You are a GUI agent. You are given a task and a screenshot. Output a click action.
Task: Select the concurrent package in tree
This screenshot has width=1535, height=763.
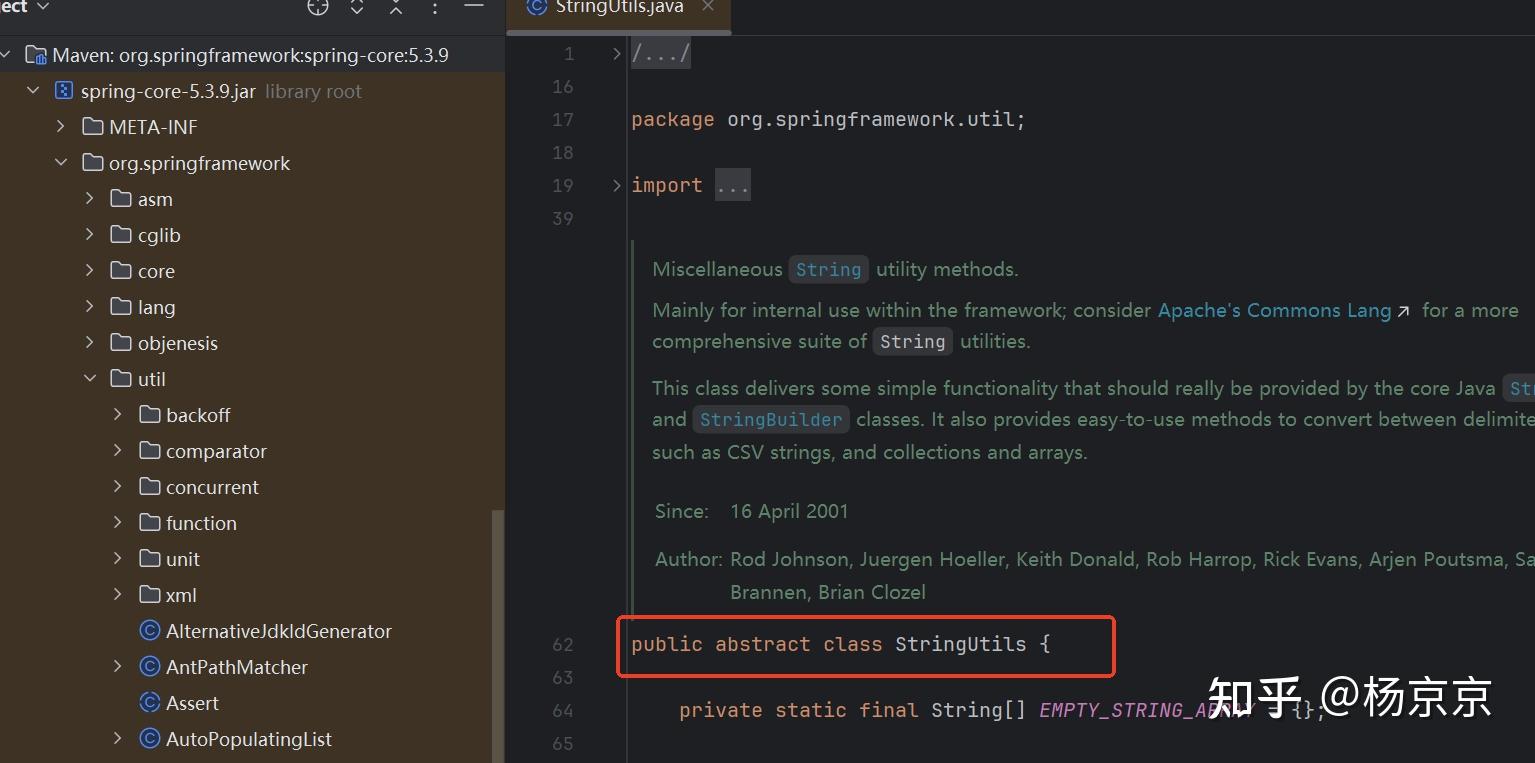pos(212,487)
